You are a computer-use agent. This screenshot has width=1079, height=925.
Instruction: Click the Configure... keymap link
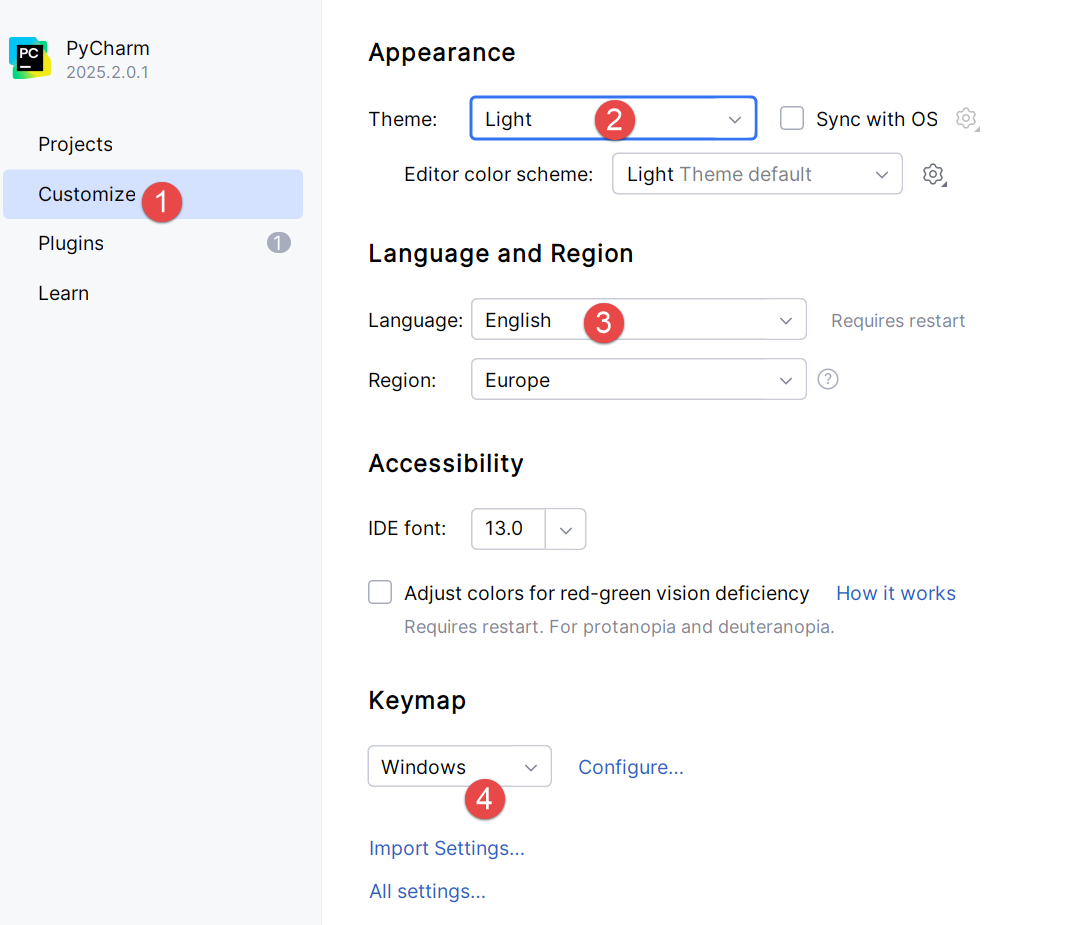[630, 767]
